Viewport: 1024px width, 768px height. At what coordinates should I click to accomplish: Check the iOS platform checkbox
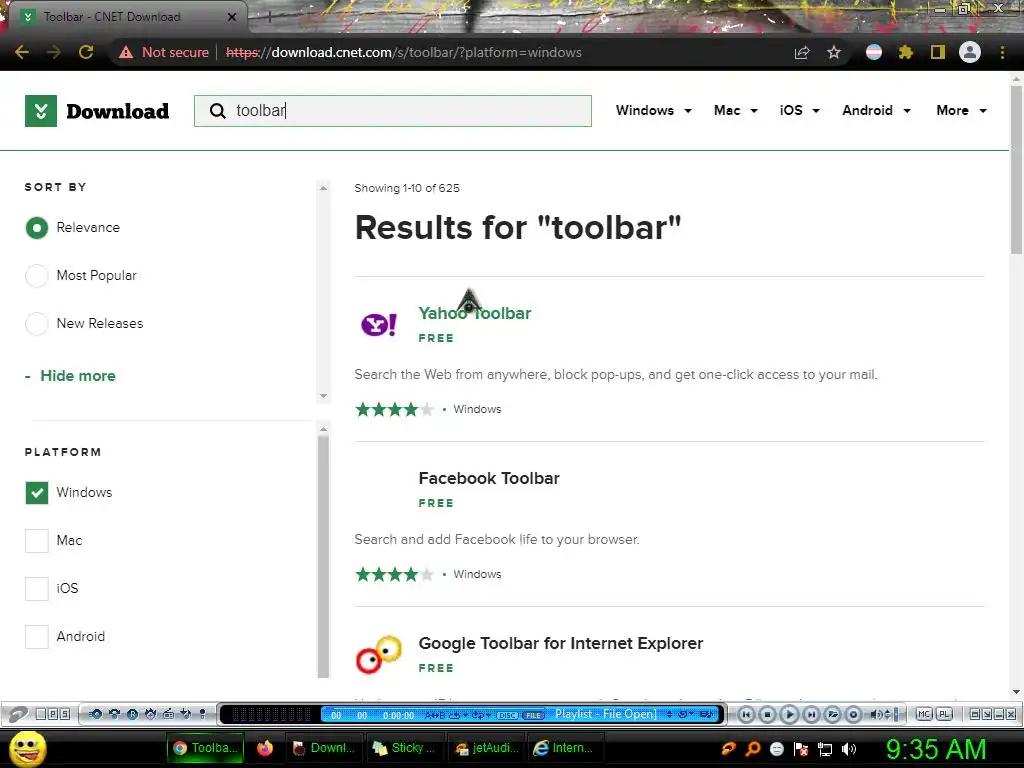tap(37, 588)
